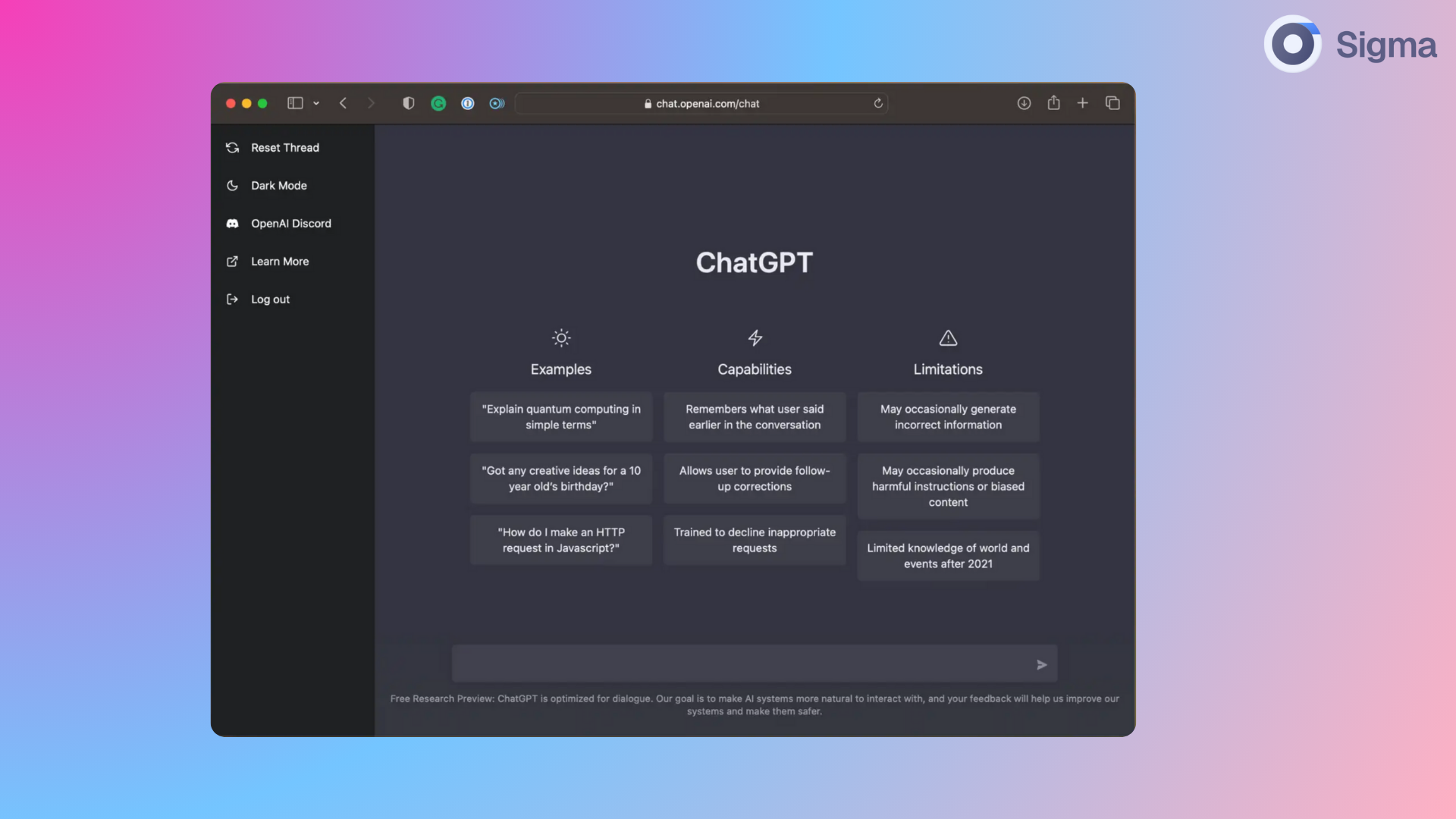Click the Reset Thread refresh icon
1456x819 pixels.
(232, 148)
